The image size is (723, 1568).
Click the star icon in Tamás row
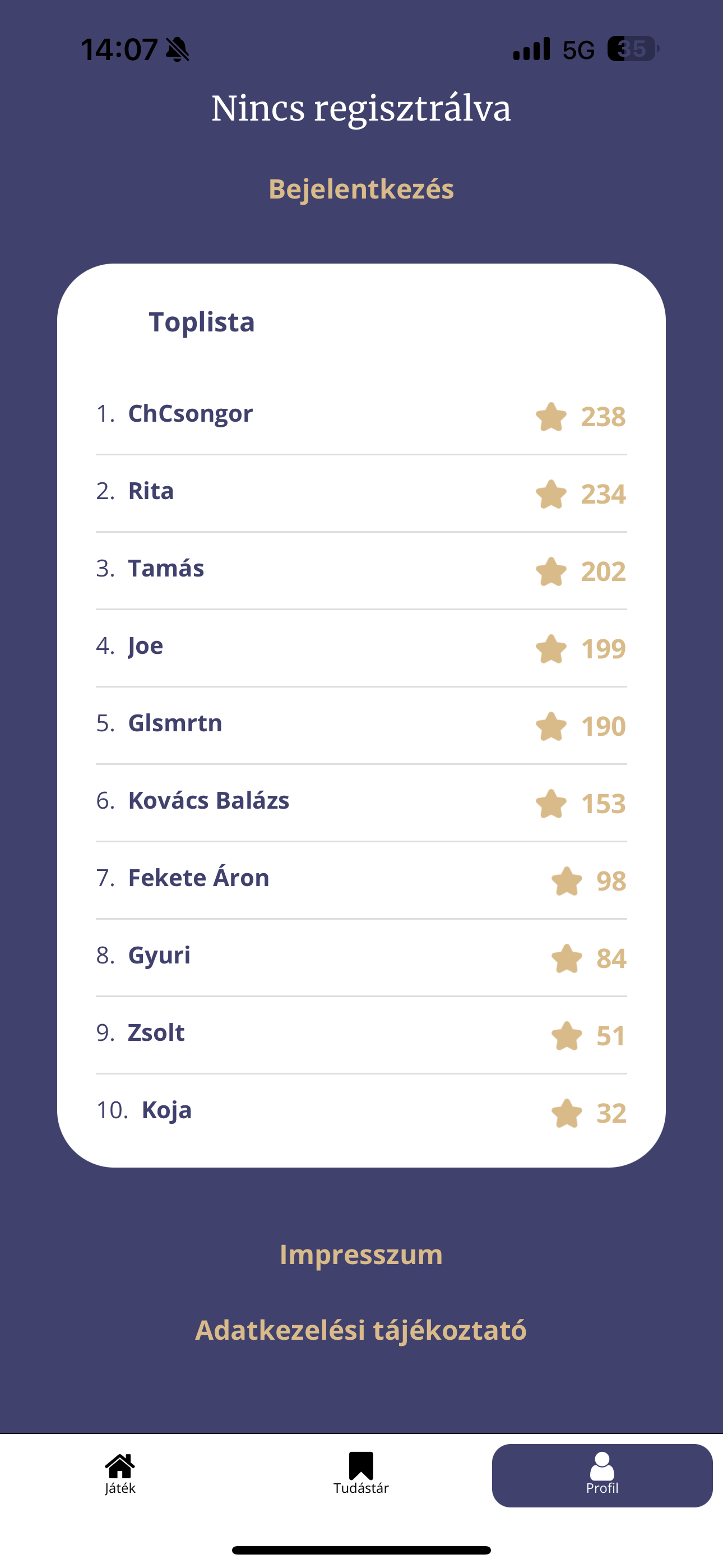pos(551,571)
